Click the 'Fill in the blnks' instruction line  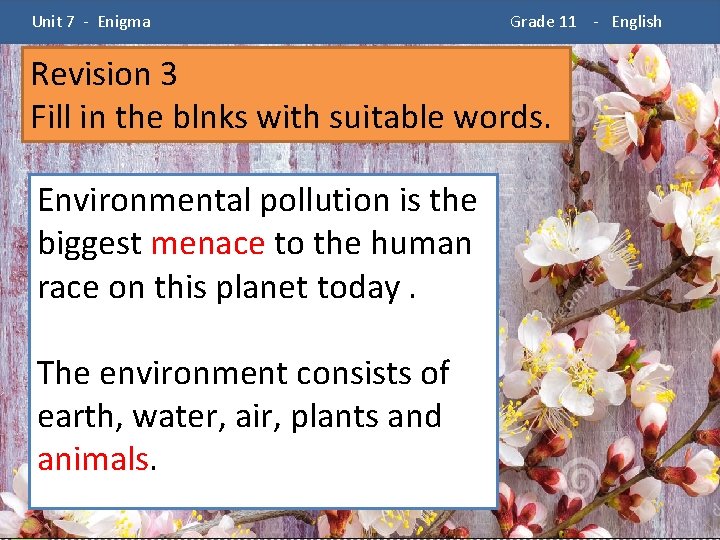[291, 117]
